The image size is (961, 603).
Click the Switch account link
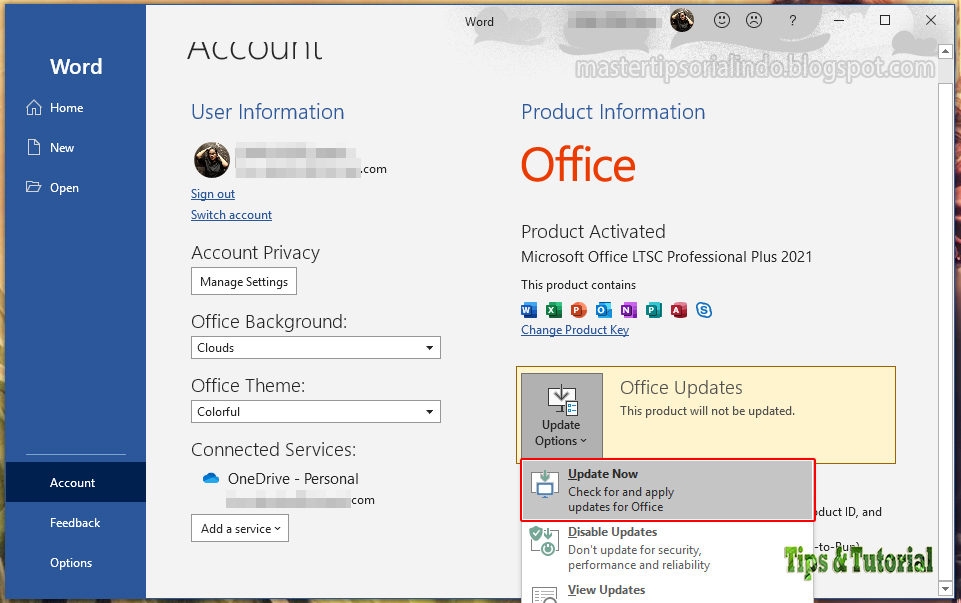[x=231, y=214]
